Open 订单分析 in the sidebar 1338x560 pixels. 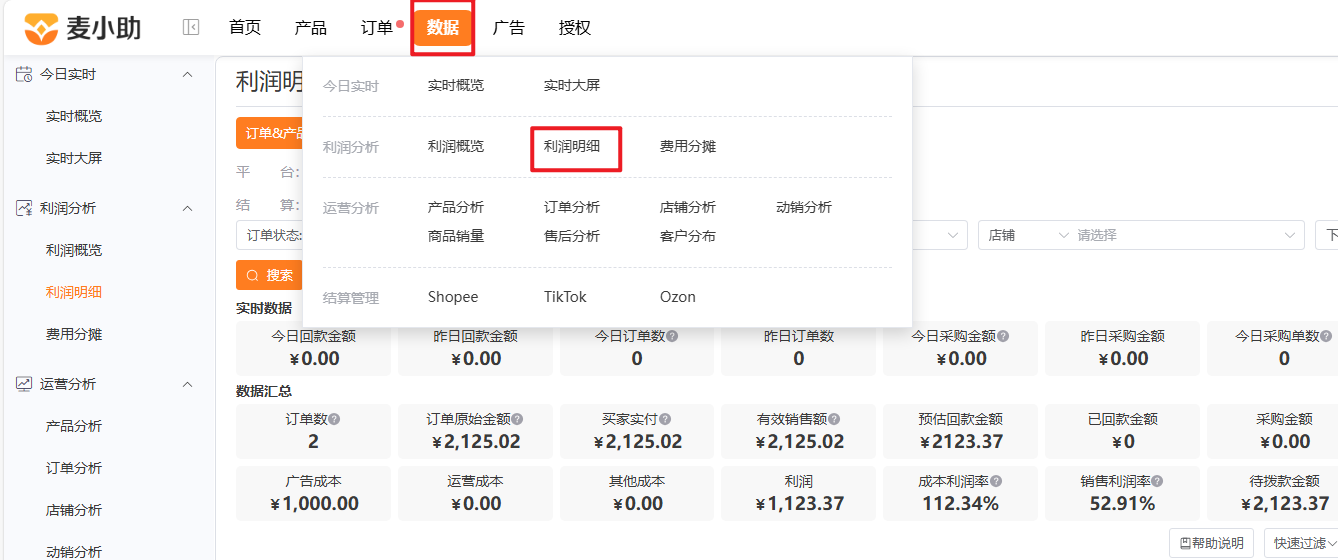coord(74,468)
